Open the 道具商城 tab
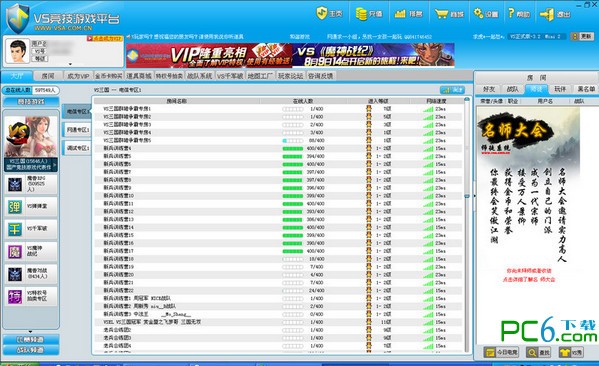The width and height of the screenshot is (599, 366). pos(139,76)
